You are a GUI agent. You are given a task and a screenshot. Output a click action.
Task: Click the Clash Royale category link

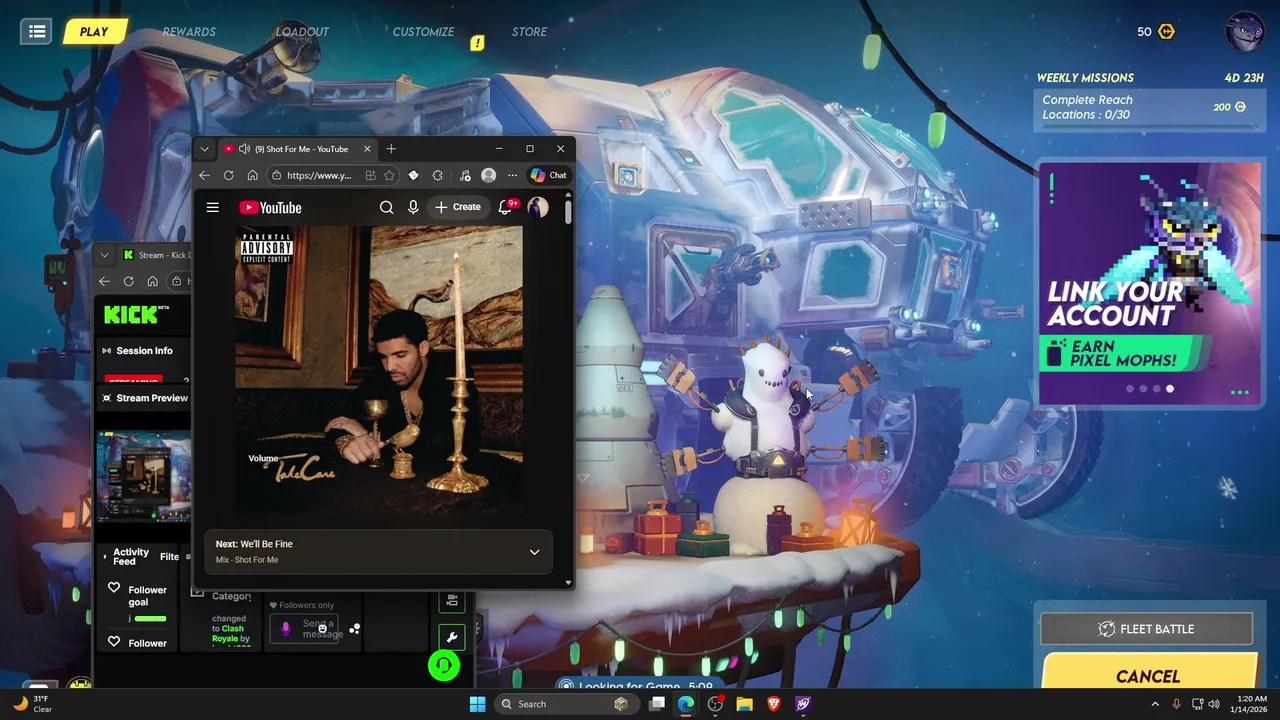(230, 633)
